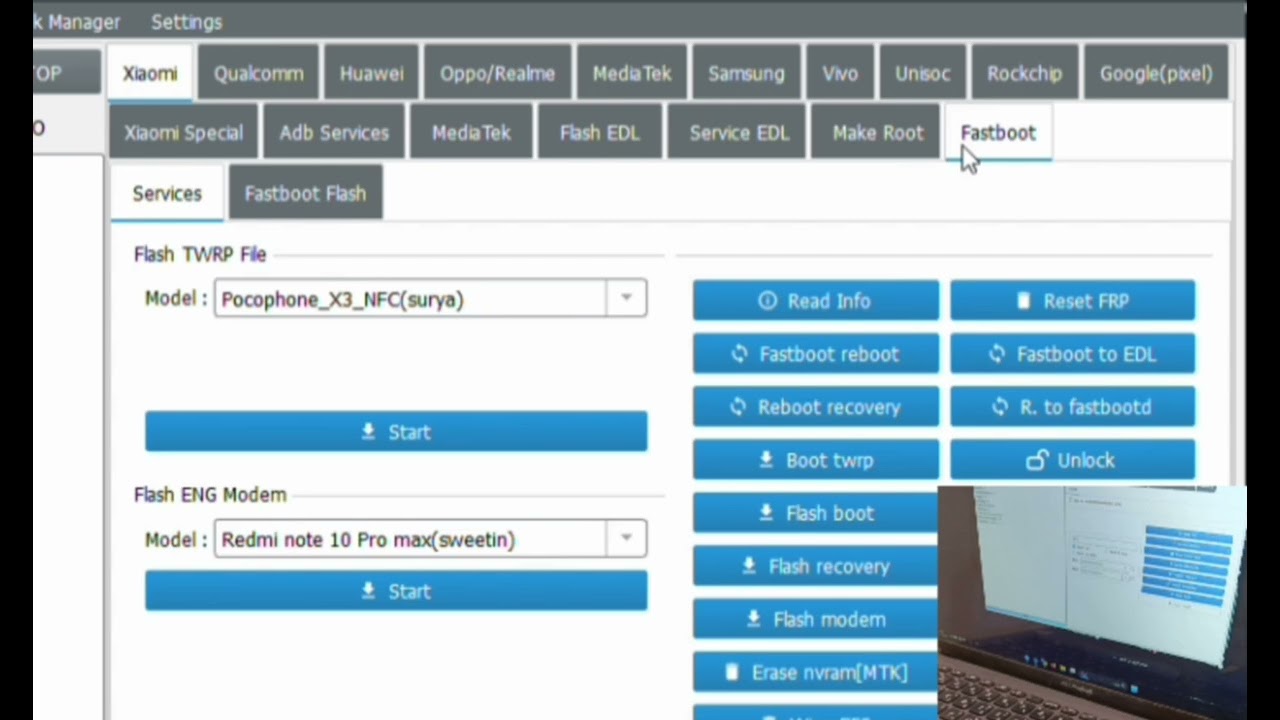Click the Flash TWRP File heading
The image size is (1280, 720).
200,255
